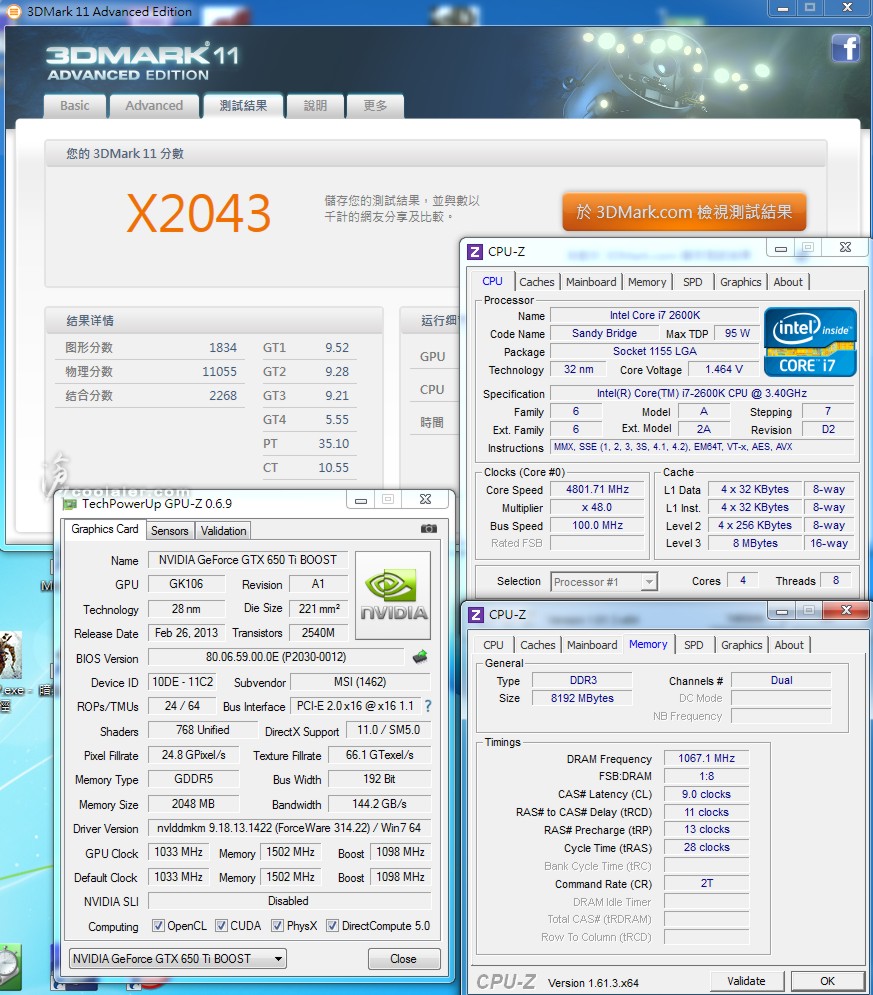Toggle the PhysX checkbox
873x995 pixels.
click(x=277, y=926)
